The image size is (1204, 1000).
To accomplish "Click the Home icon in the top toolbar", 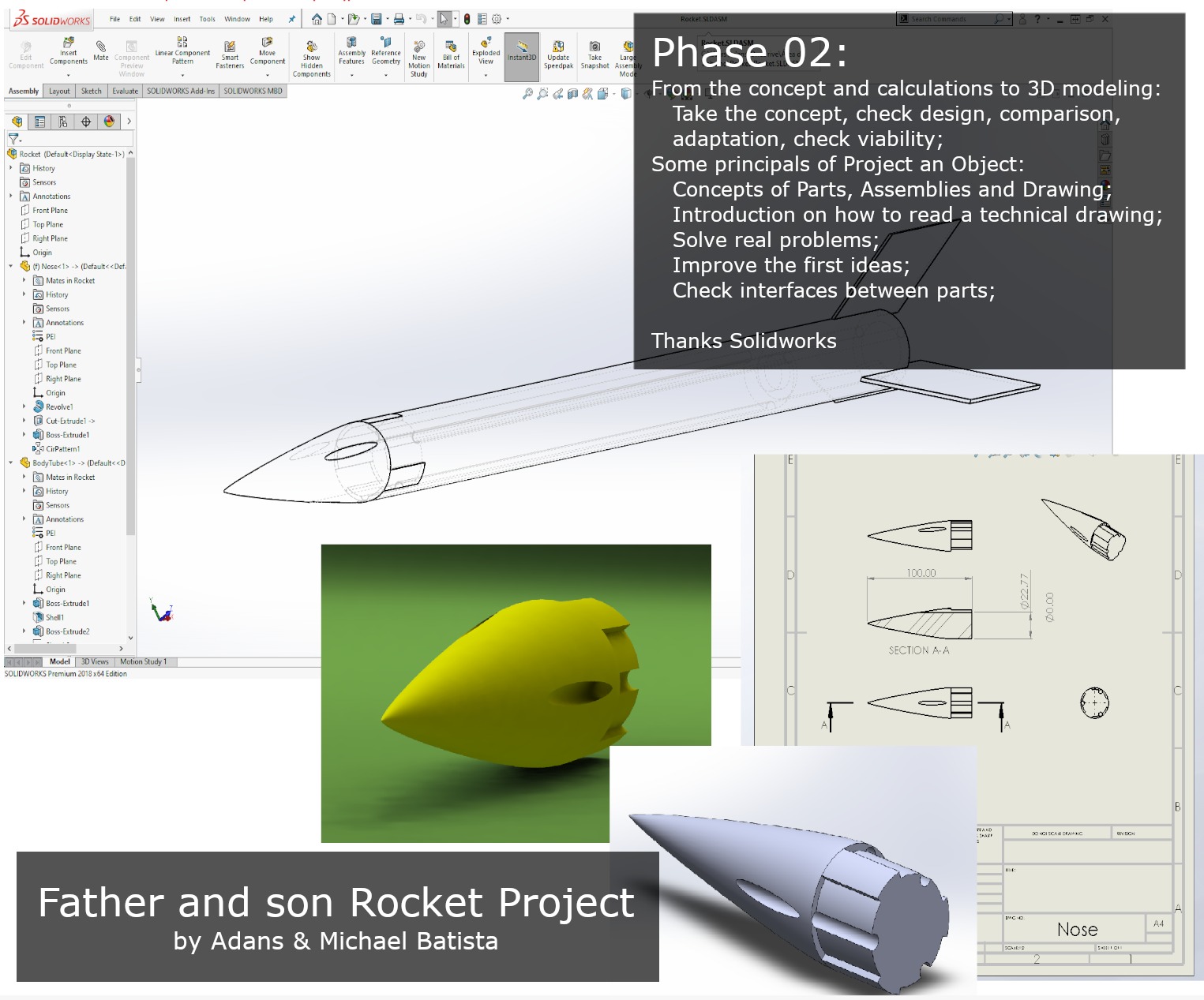I will tap(317, 19).
